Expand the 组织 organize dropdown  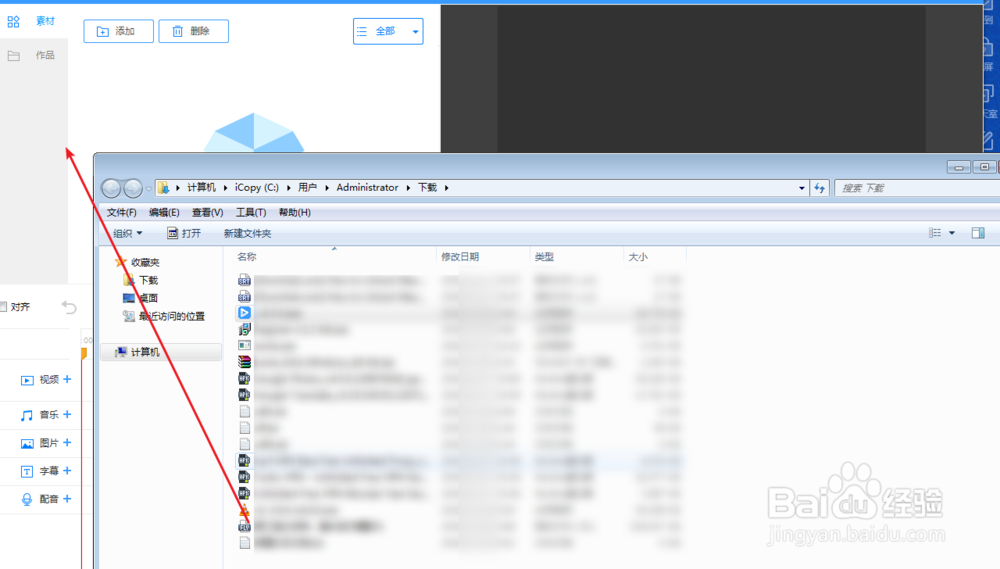pyautogui.click(x=128, y=233)
